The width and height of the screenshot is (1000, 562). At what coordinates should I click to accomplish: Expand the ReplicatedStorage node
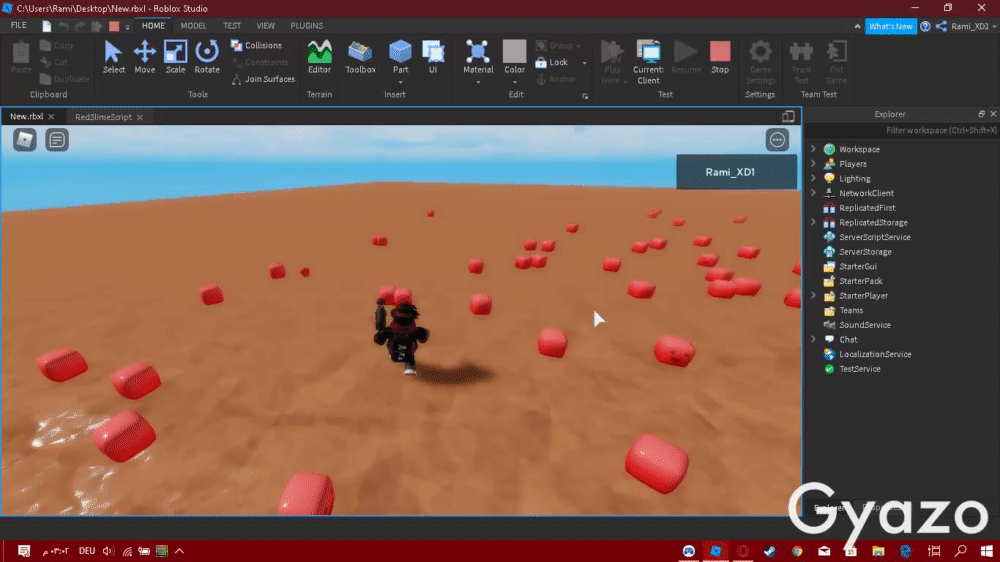tap(813, 222)
